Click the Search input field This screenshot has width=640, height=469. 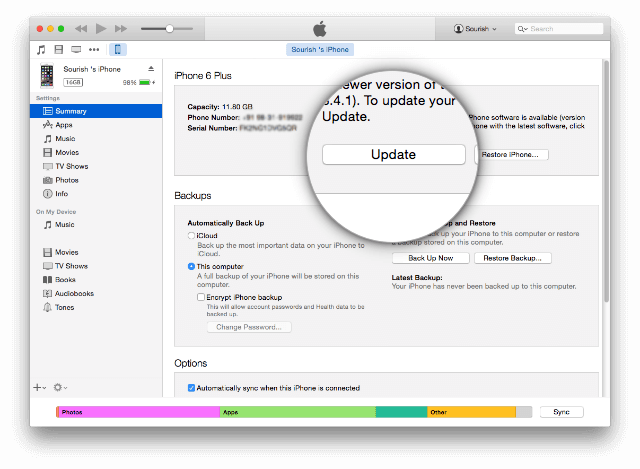coord(559,29)
